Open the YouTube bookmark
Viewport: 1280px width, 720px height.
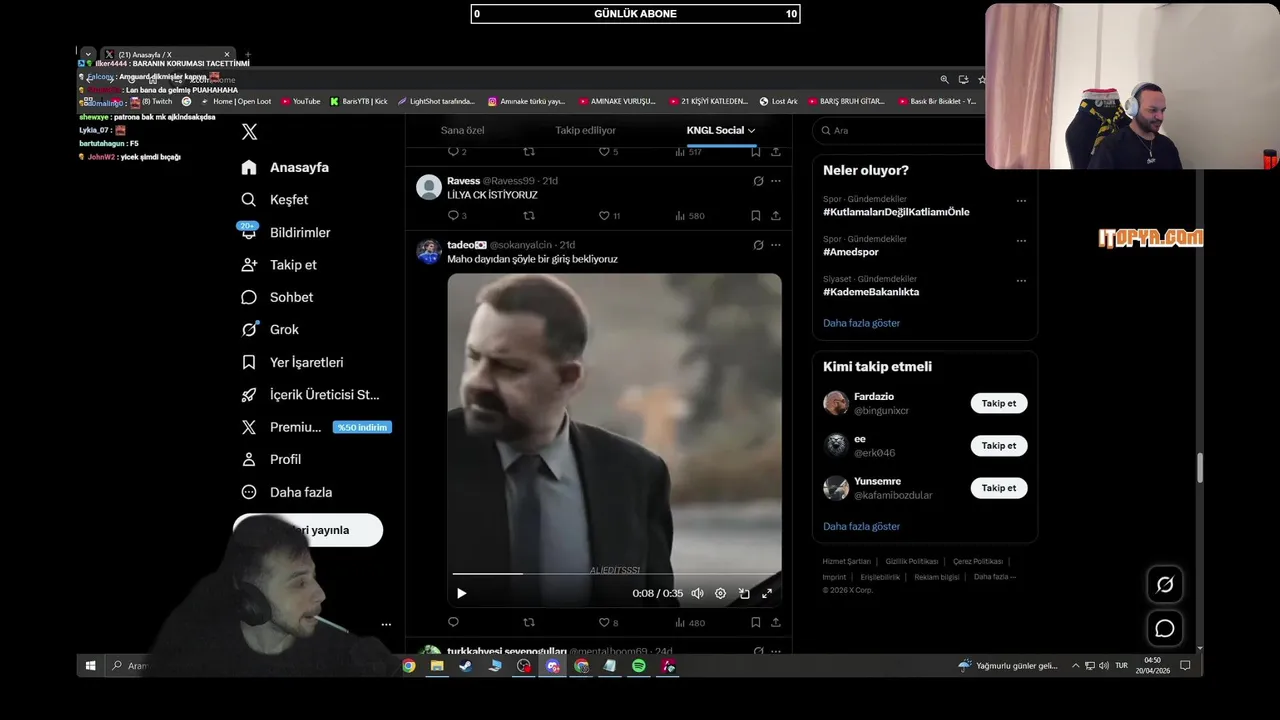tap(301, 101)
